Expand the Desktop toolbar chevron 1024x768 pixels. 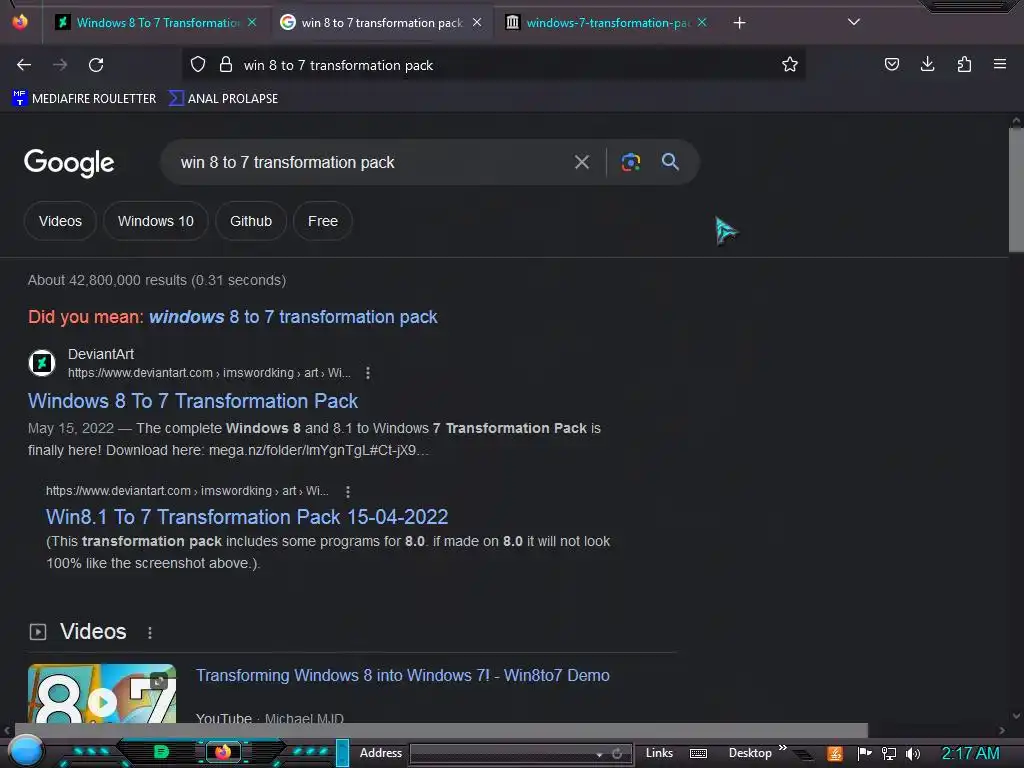pyautogui.click(x=782, y=748)
